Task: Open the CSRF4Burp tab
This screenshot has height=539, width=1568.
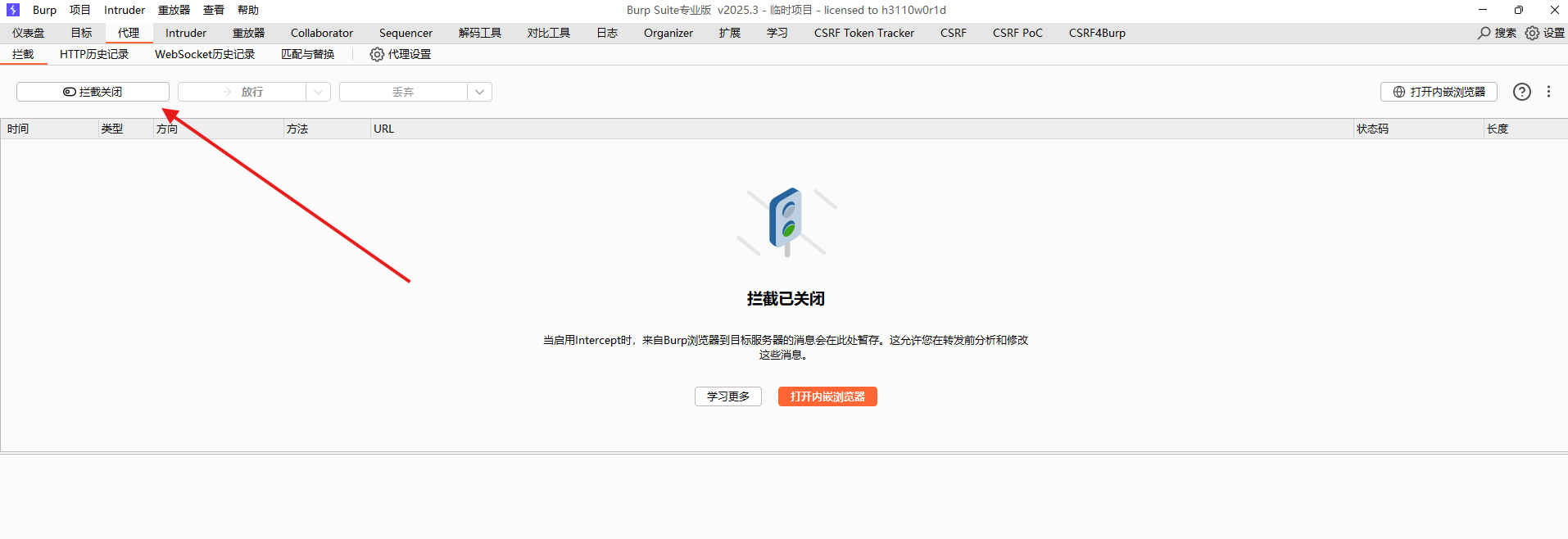Action: 1097,33
